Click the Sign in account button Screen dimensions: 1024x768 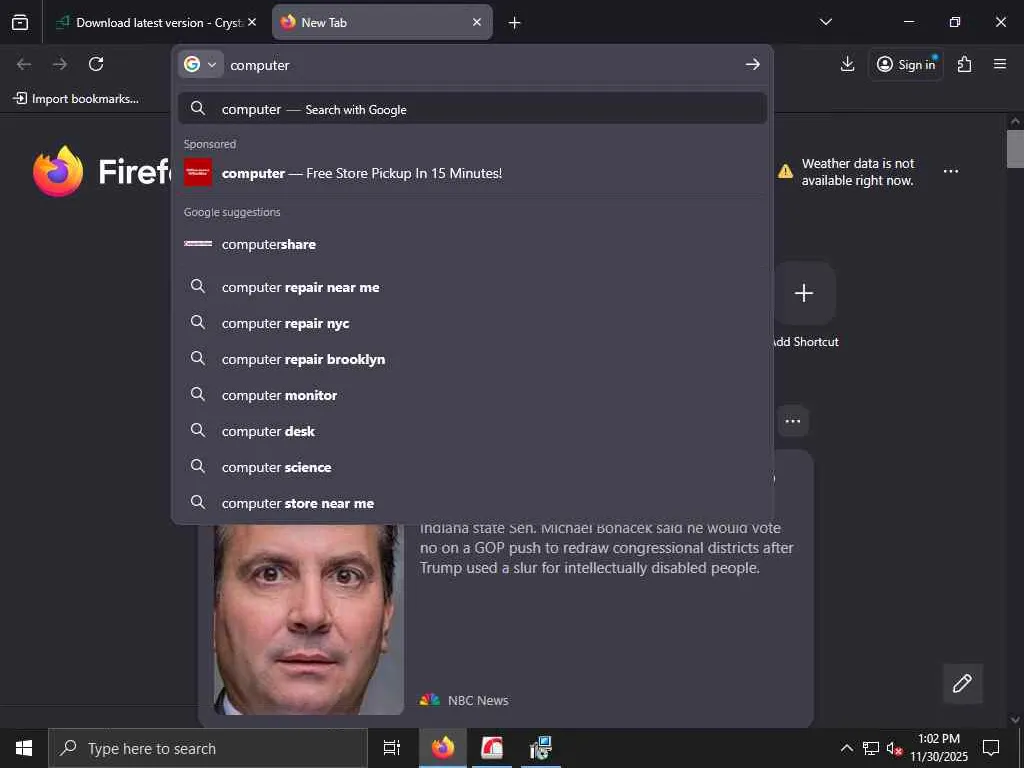click(906, 64)
